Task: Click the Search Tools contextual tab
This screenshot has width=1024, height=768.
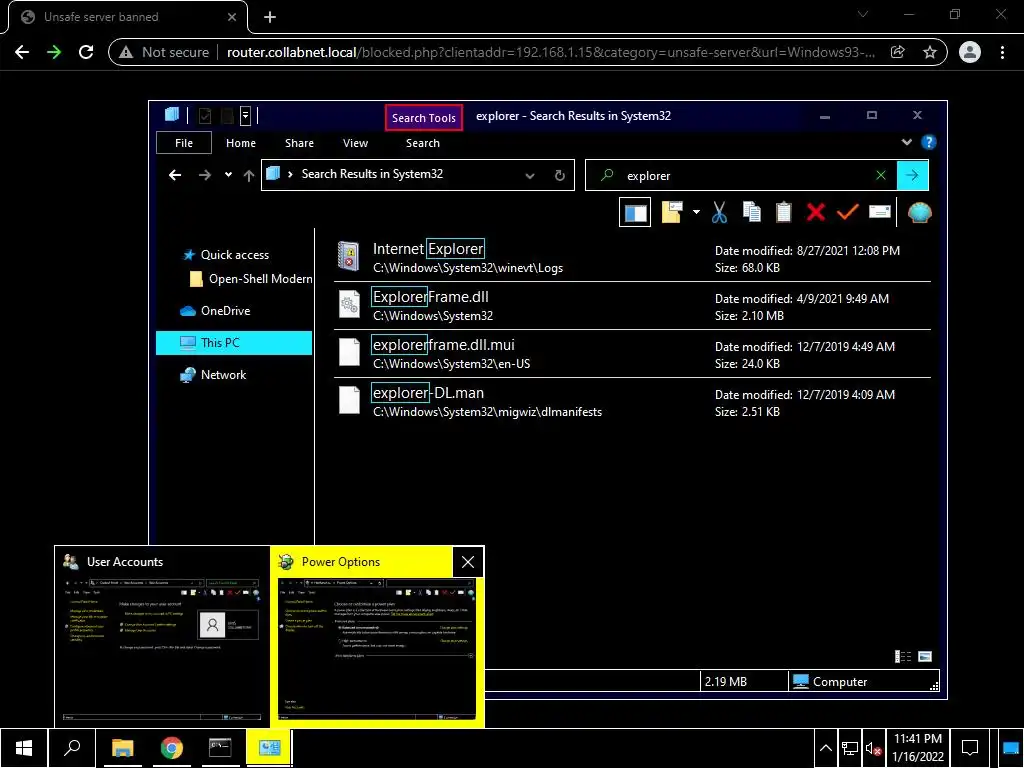Action: coord(424,118)
